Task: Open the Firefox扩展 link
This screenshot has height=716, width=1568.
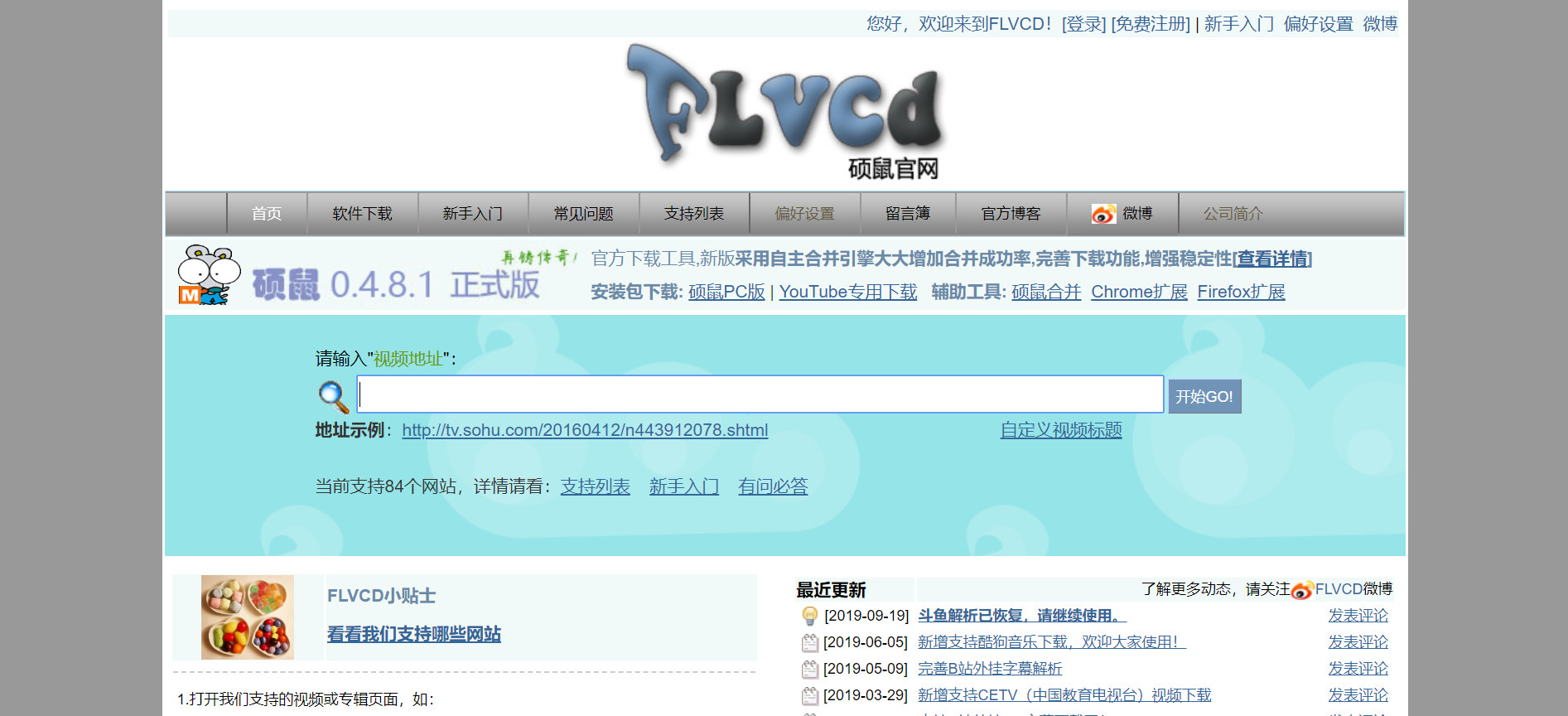Action: coord(1241,292)
